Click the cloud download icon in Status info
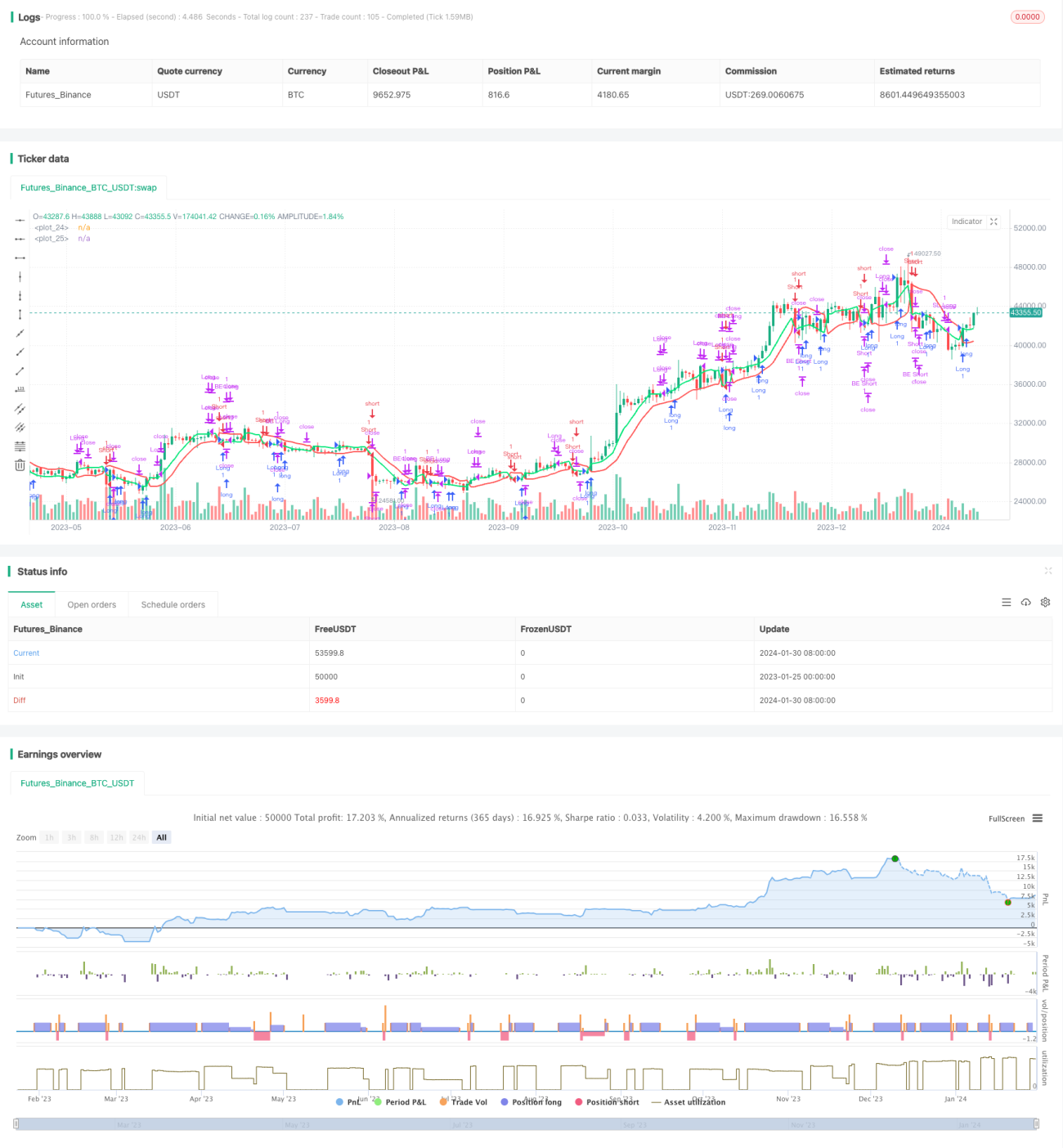Image resolution: width=1063 pixels, height=1148 pixels. 1025,603
